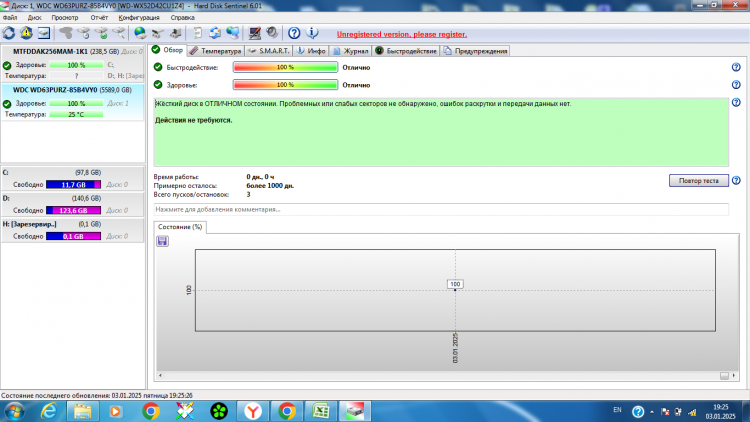Click the globe with disk toolbar icon

pyautogui.click(x=140, y=33)
